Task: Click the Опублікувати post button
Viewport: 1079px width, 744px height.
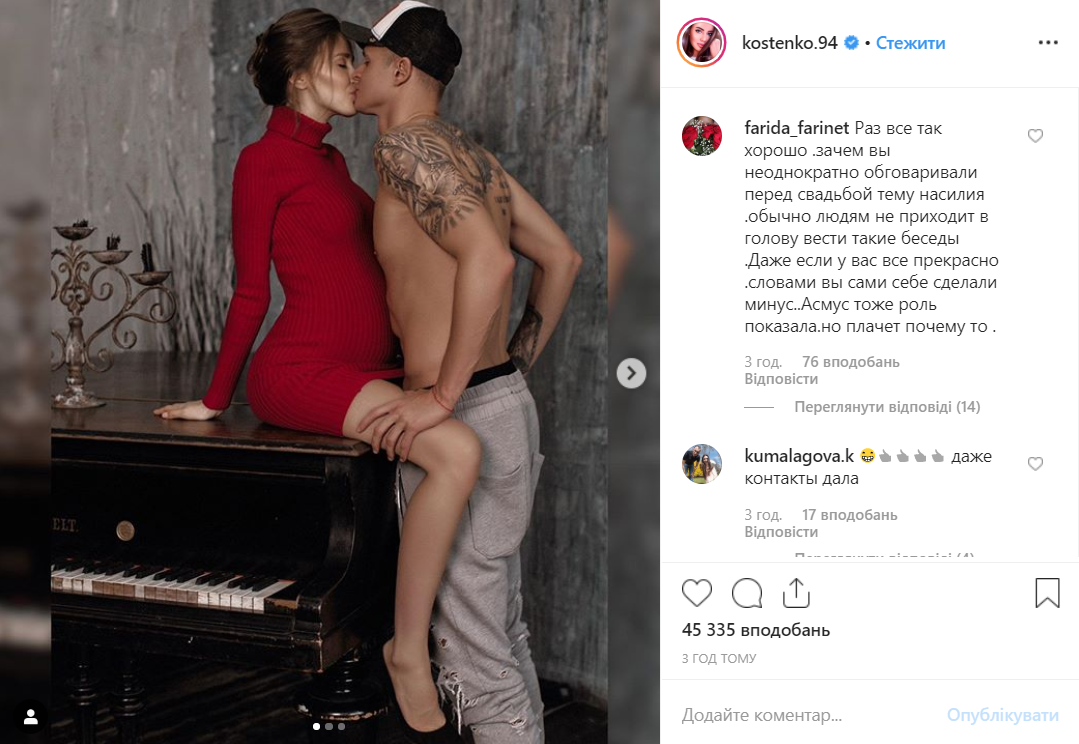Action: point(1003,715)
